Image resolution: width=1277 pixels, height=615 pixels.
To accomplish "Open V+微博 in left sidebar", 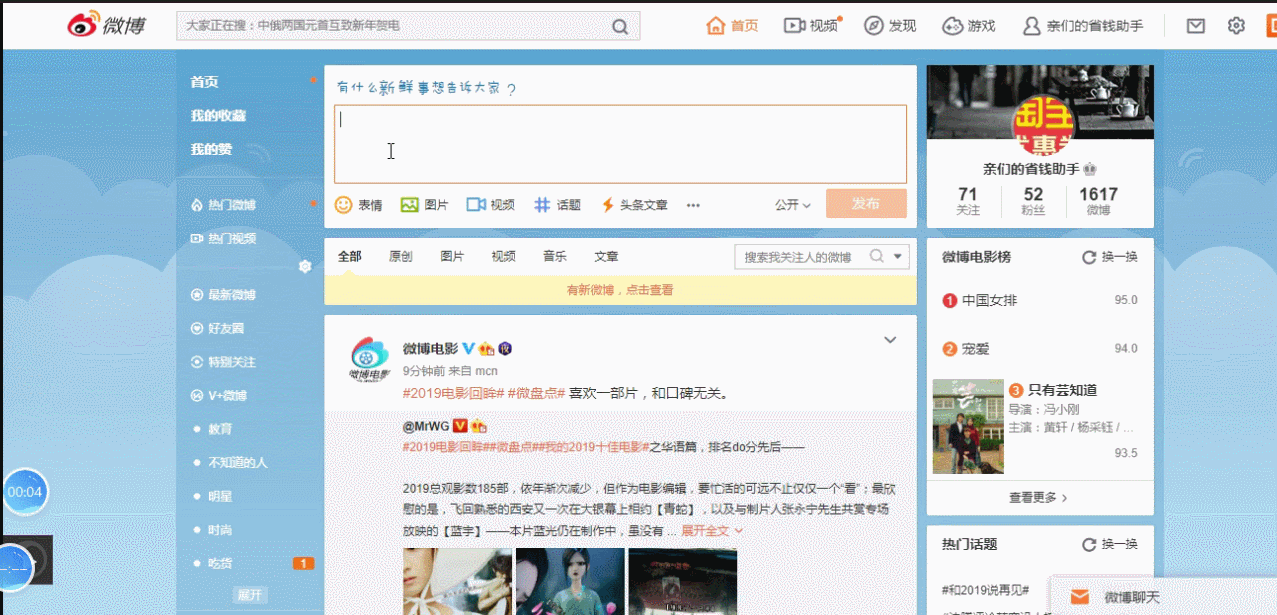I will click(x=219, y=396).
